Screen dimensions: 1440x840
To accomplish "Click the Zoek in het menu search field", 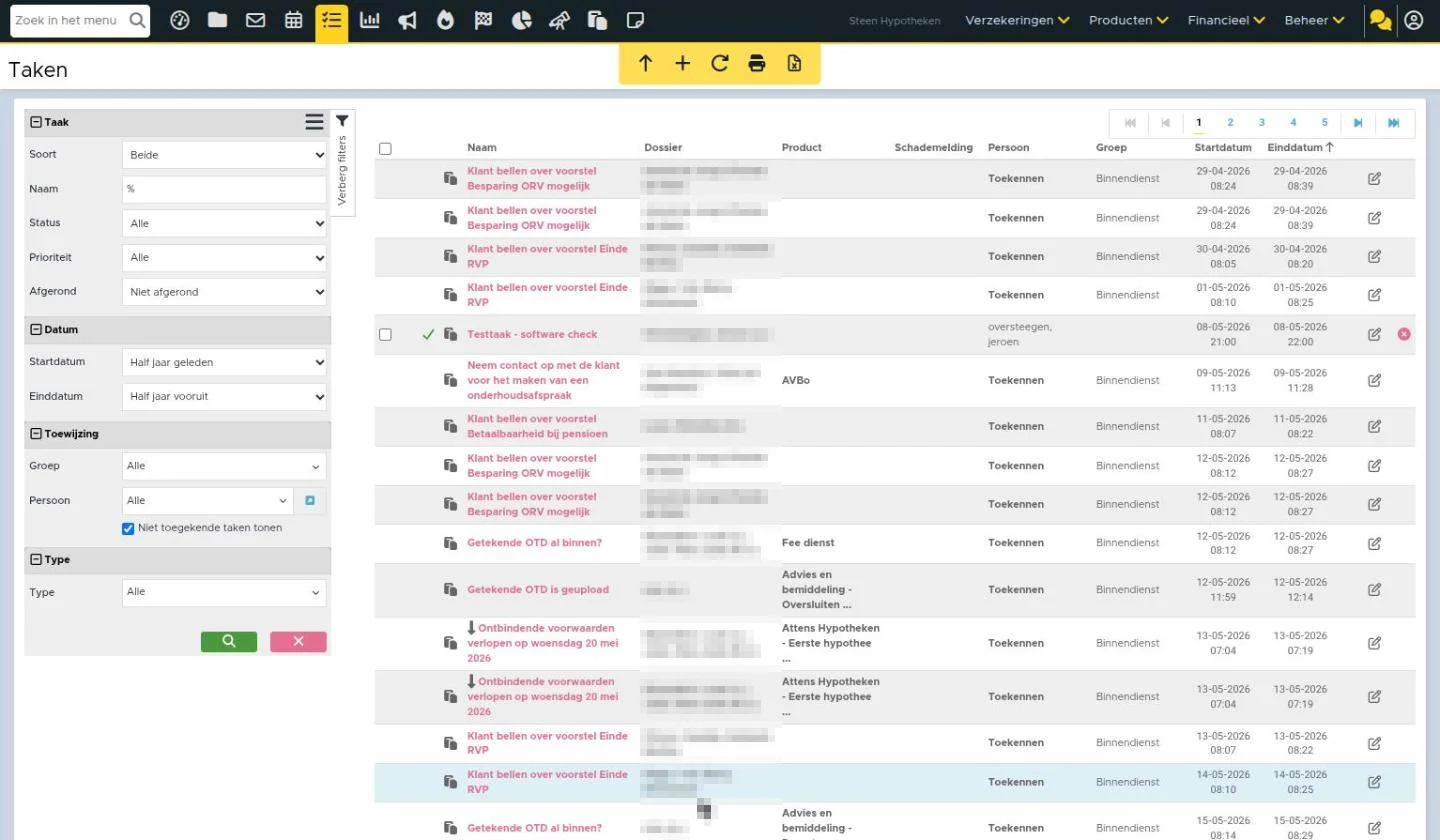I will pyautogui.click(x=80, y=20).
